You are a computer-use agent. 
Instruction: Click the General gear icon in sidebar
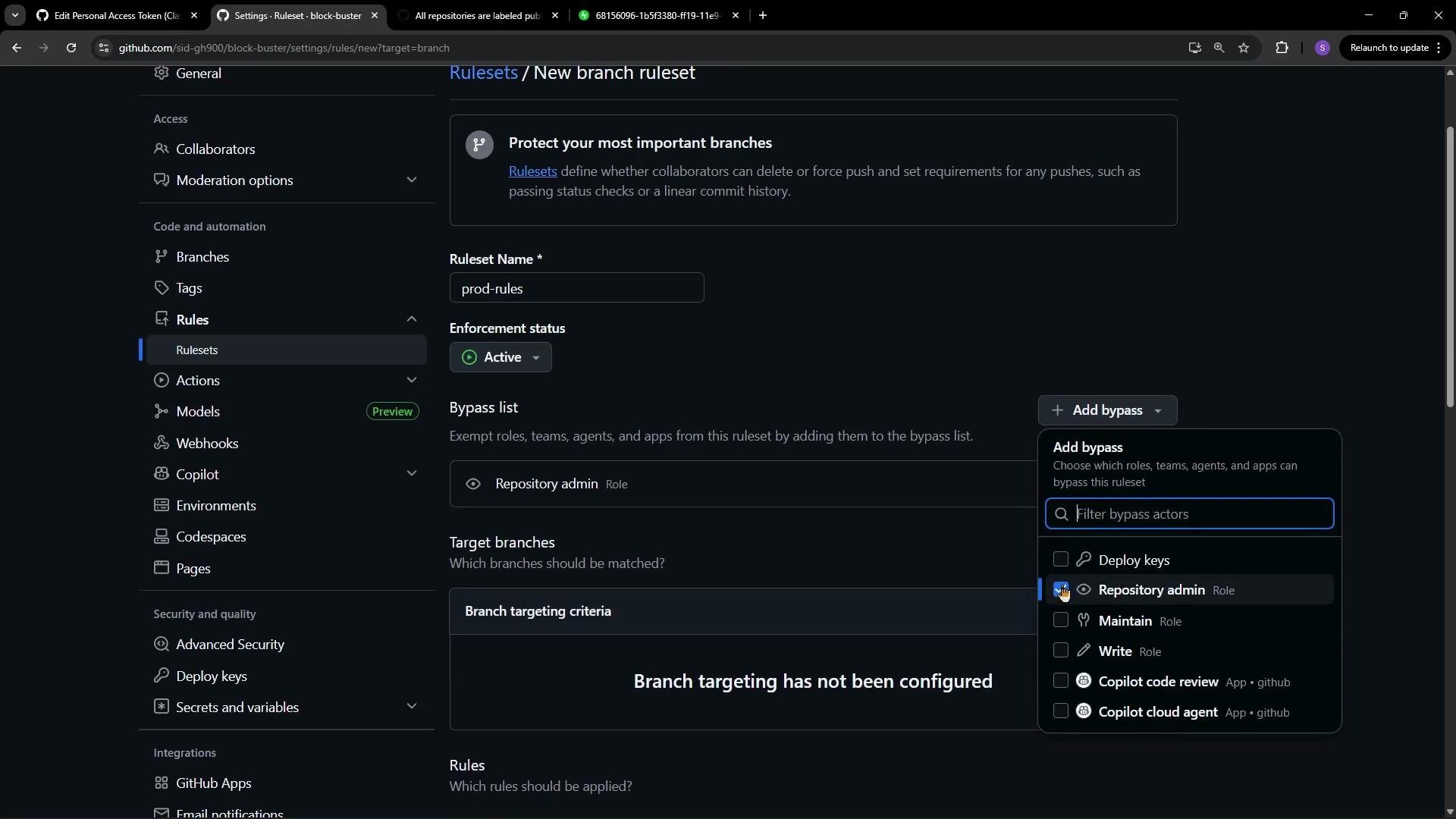(x=161, y=73)
